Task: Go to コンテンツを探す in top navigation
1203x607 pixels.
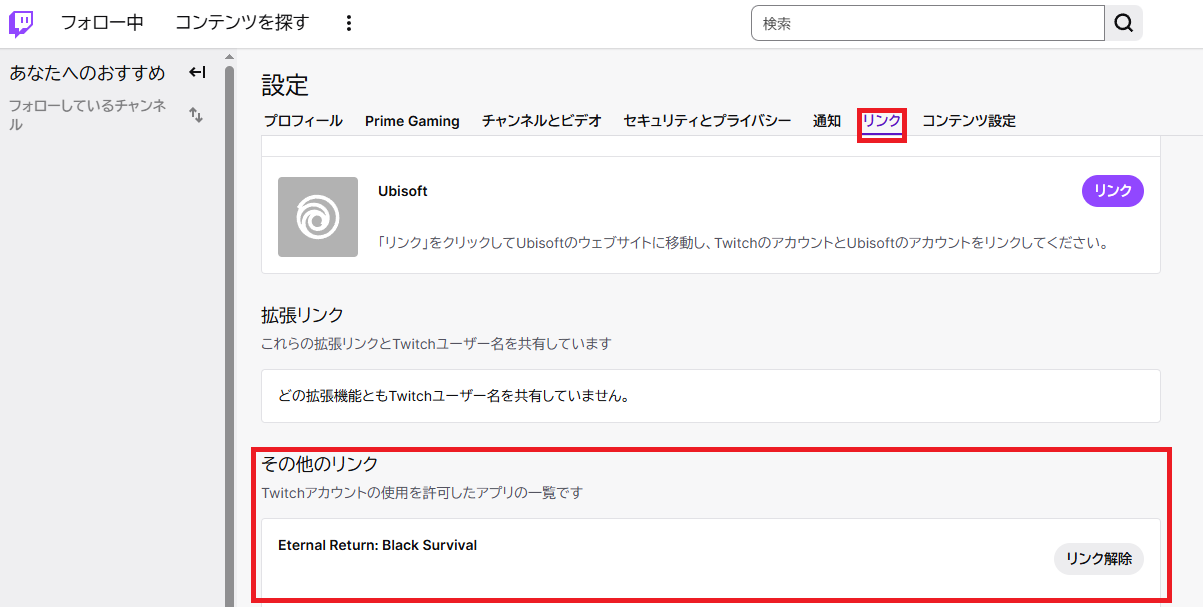Action: click(242, 23)
